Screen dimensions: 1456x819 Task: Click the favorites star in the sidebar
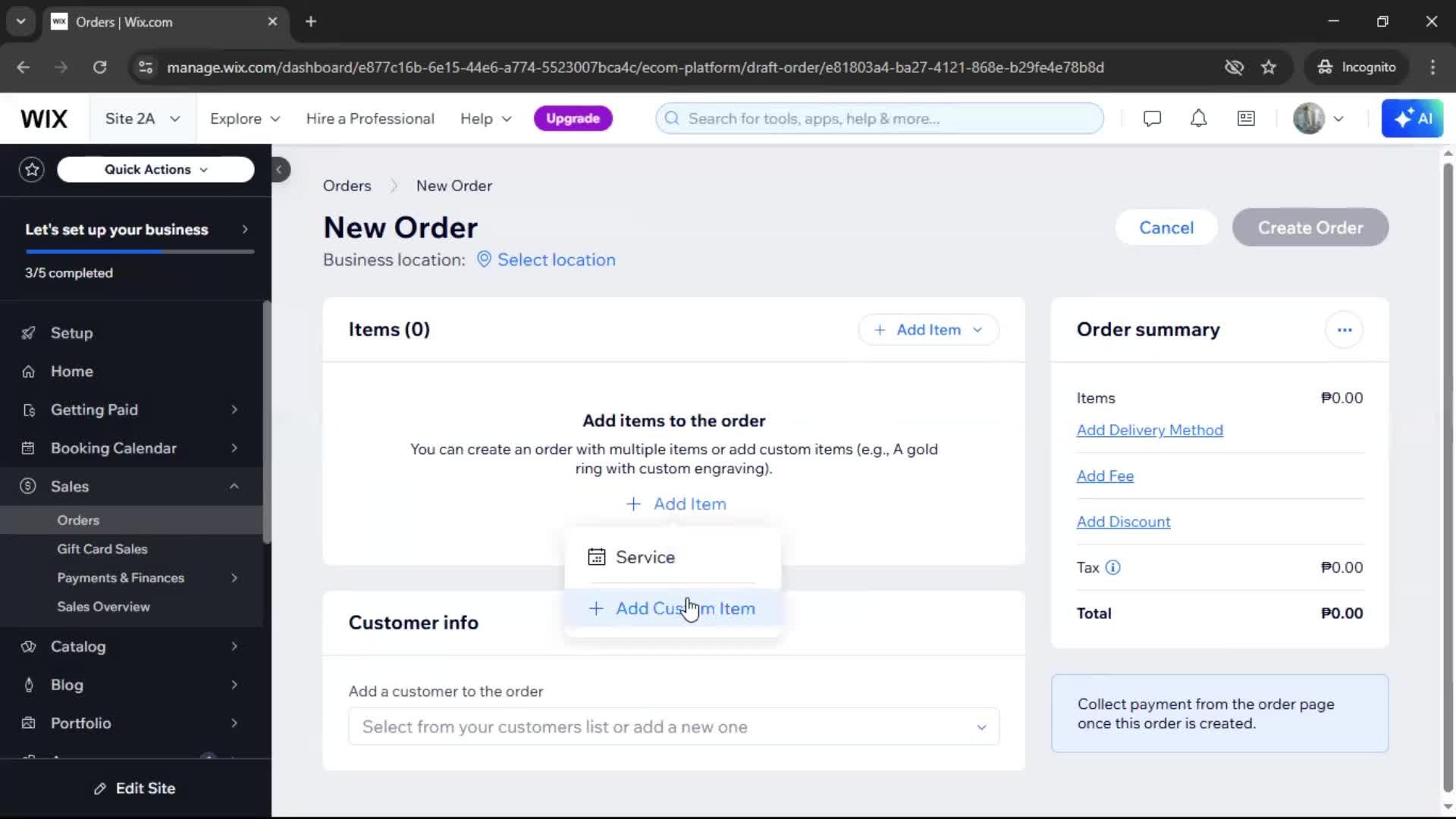click(x=32, y=169)
